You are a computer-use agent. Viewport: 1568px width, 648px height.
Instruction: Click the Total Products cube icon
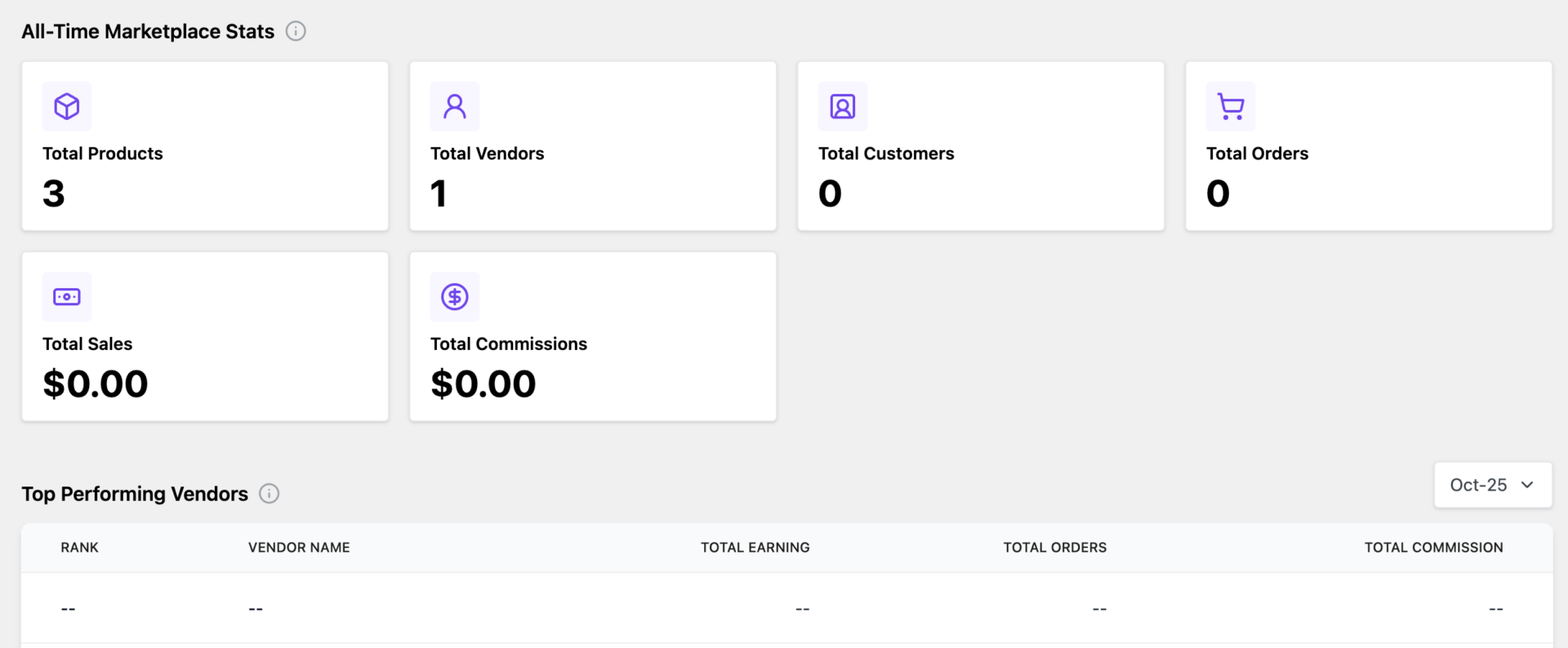(x=67, y=106)
